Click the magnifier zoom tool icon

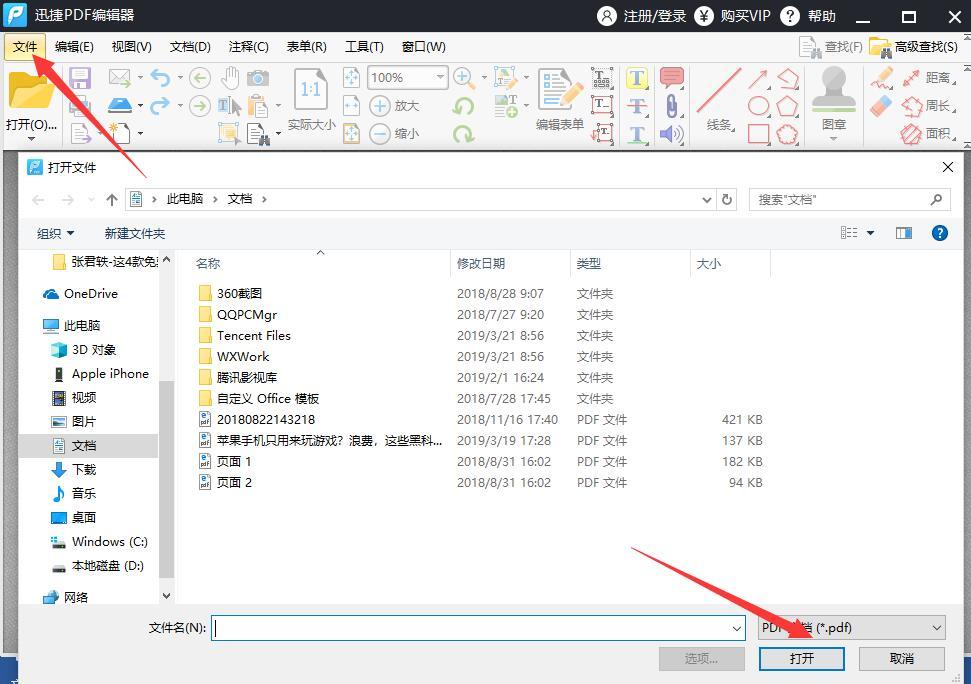pos(464,78)
